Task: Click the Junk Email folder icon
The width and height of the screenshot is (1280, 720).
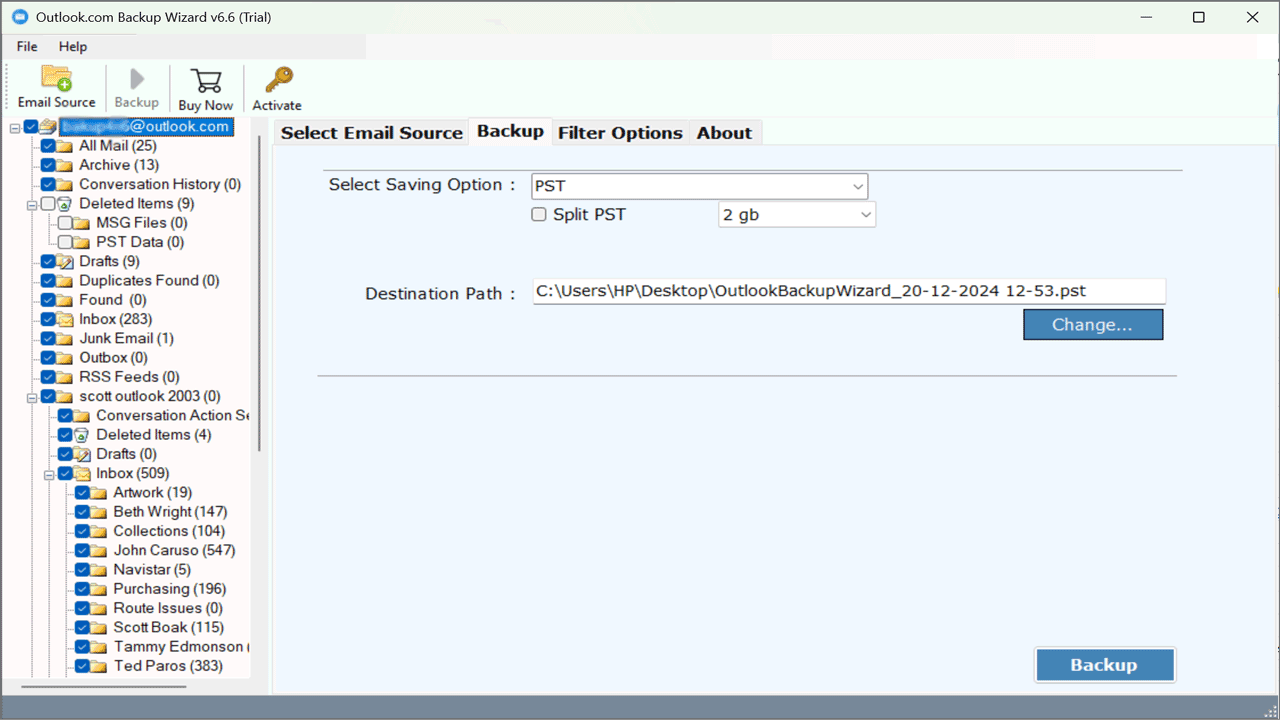Action: tap(64, 339)
